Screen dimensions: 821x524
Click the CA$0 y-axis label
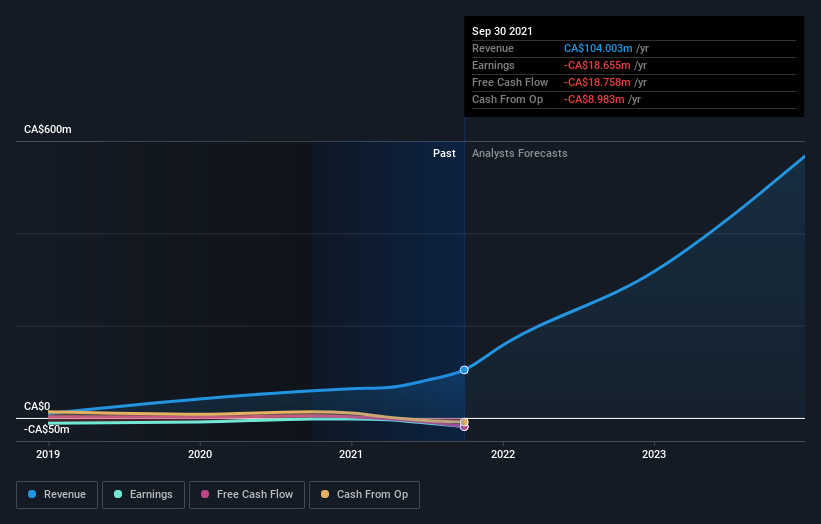point(37,406)
